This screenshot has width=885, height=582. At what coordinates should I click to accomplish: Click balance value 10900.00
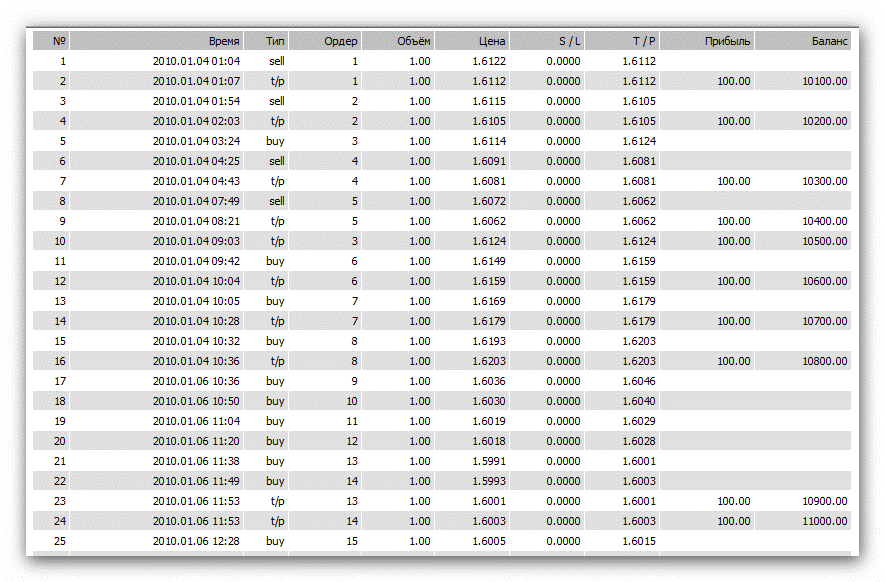(825, 501)
